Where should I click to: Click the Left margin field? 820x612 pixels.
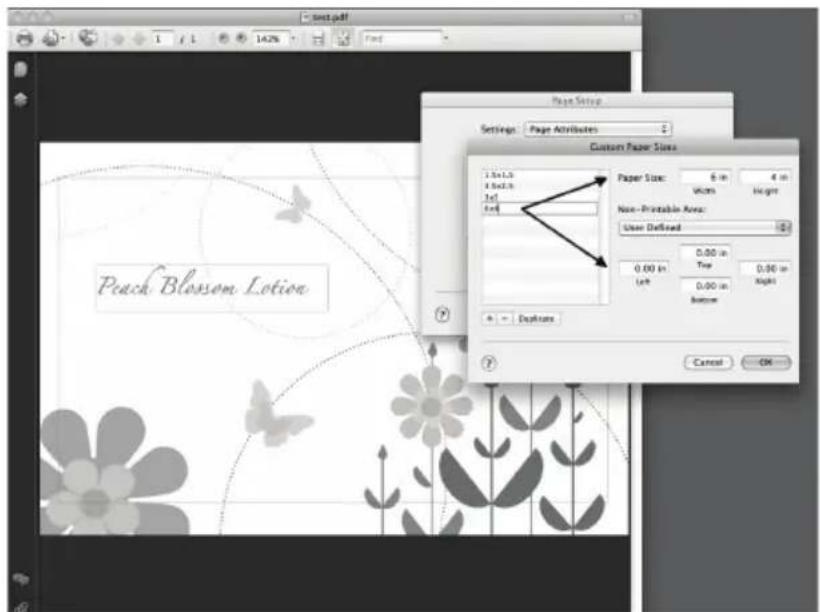pos(644,268)
